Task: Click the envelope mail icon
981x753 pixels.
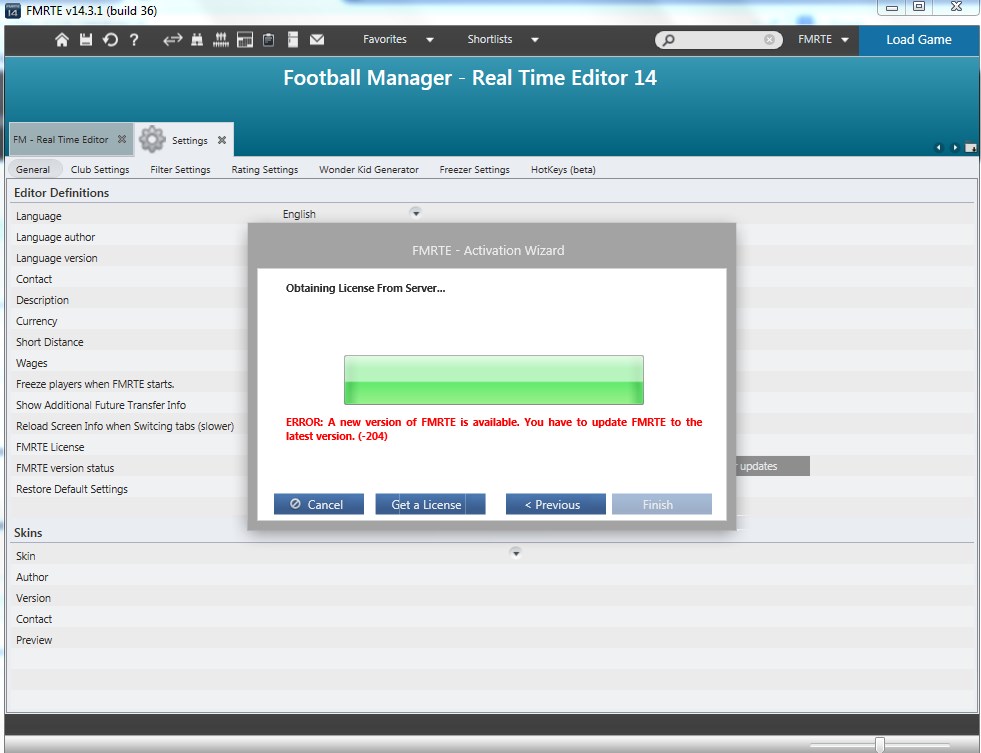Action: tap(317, 40)
